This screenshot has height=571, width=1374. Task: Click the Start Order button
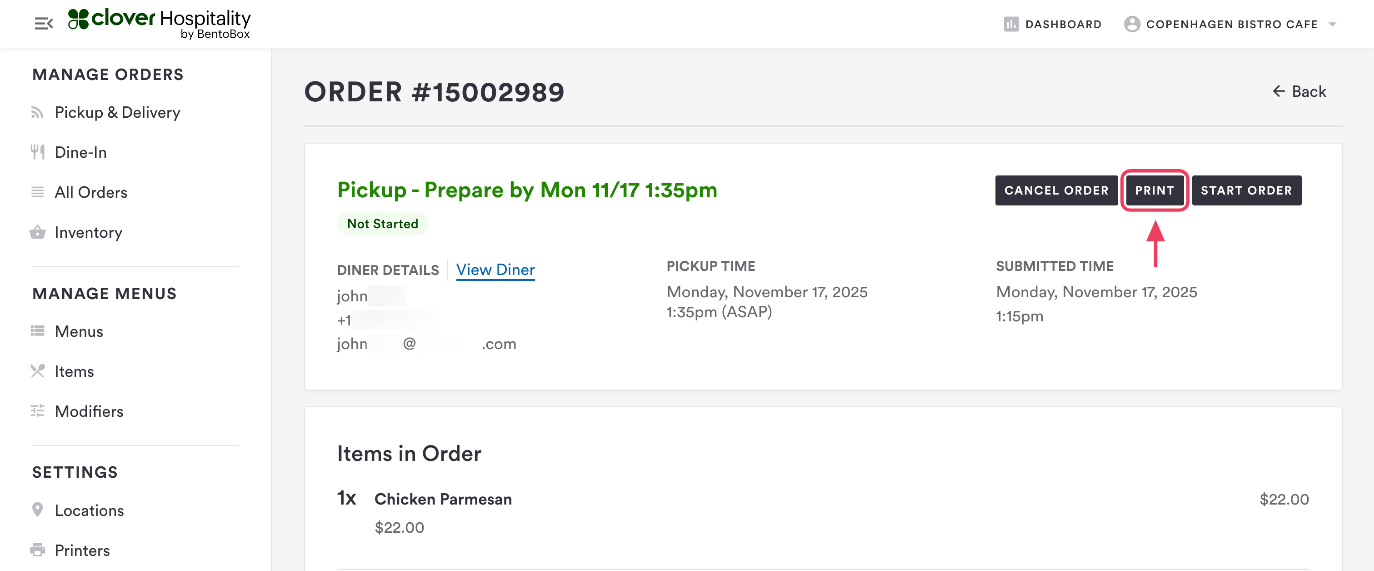1246,190
